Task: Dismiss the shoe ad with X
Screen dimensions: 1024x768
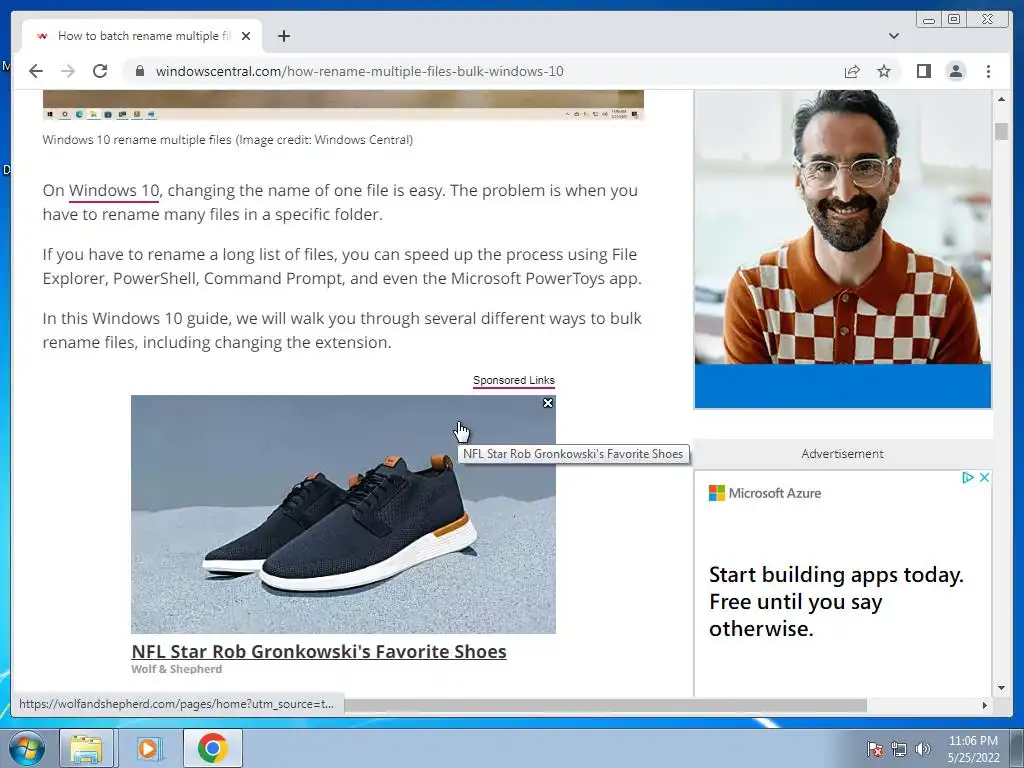Action: pyautogui.click(x=548, y=403)
